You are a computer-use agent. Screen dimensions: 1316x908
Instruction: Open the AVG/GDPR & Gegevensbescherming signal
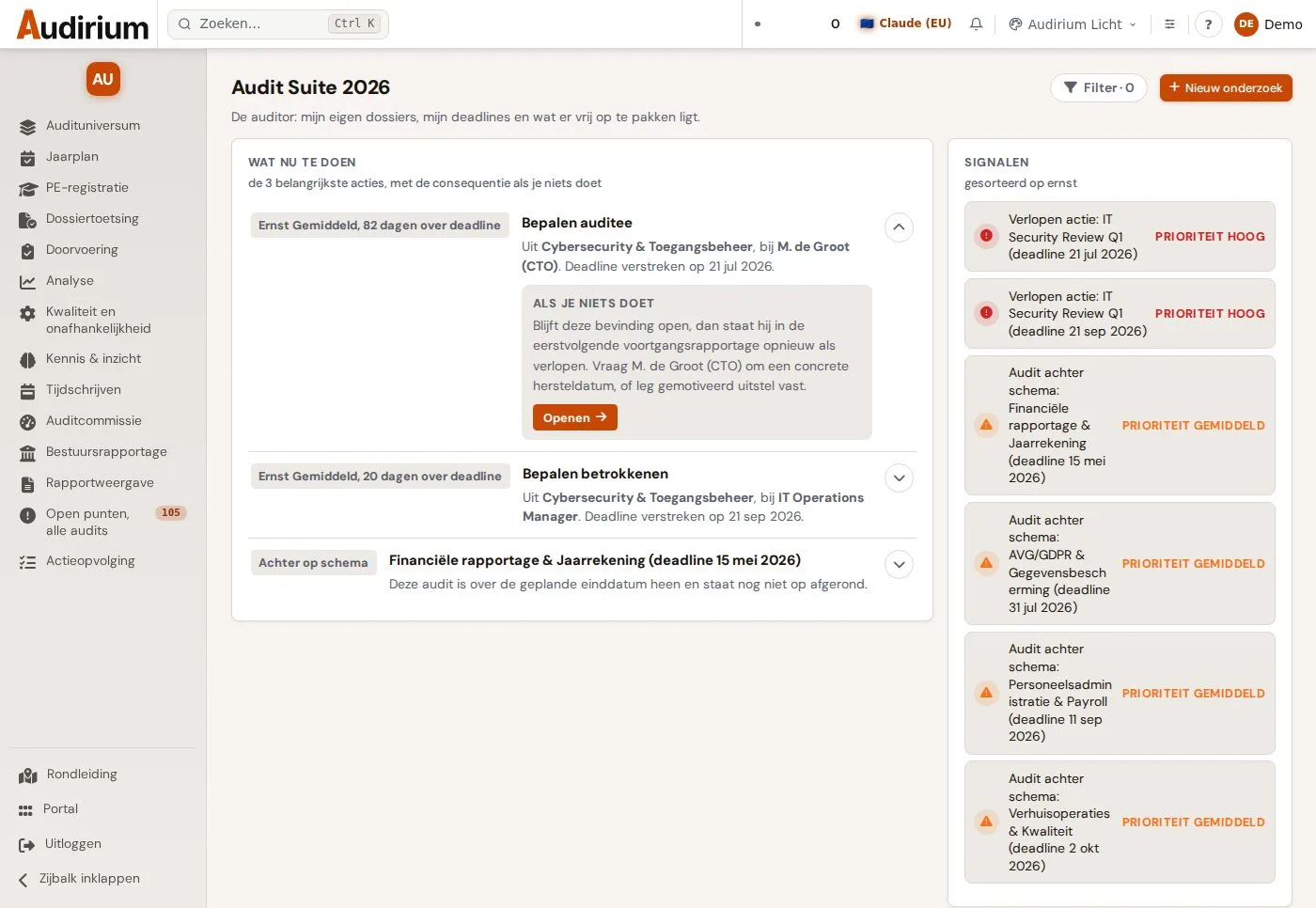(x=1120, y=564)
